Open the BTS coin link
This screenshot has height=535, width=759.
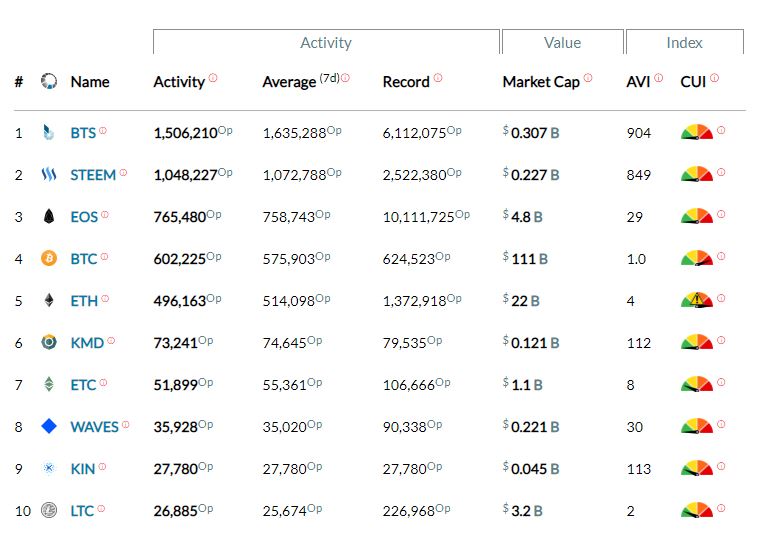pyautogui.click(x=83, y=133)
